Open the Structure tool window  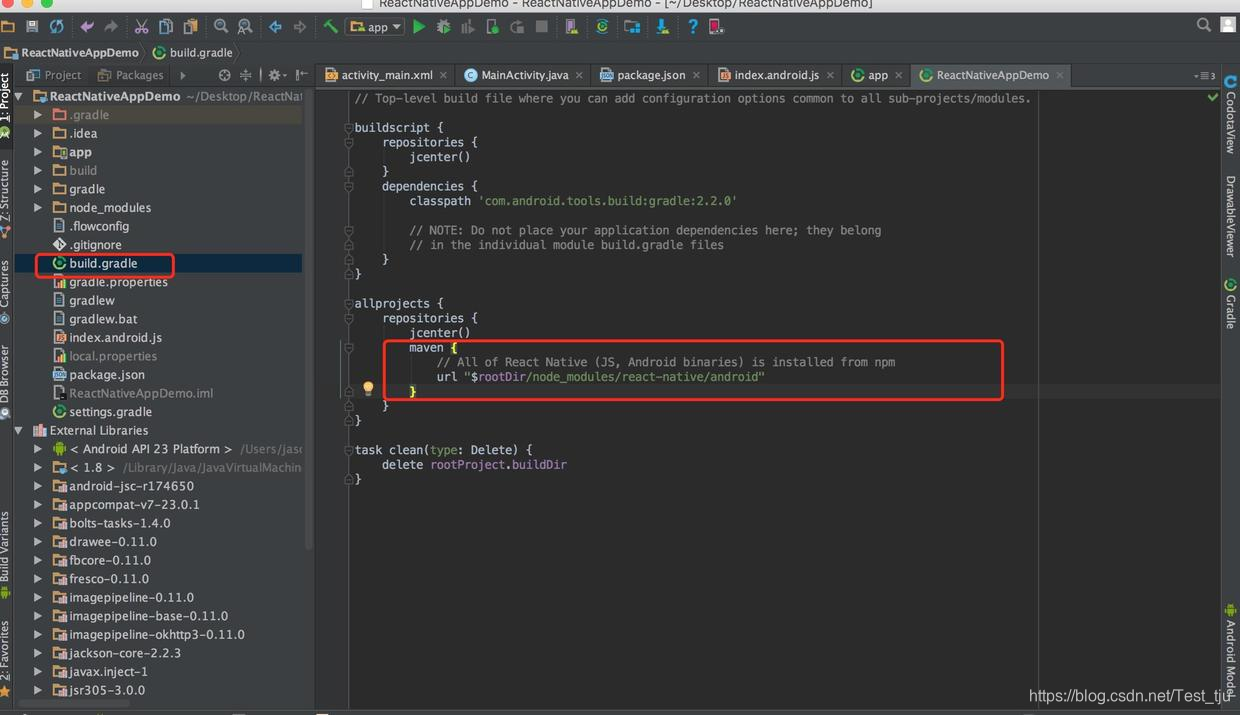click(6, 197)
